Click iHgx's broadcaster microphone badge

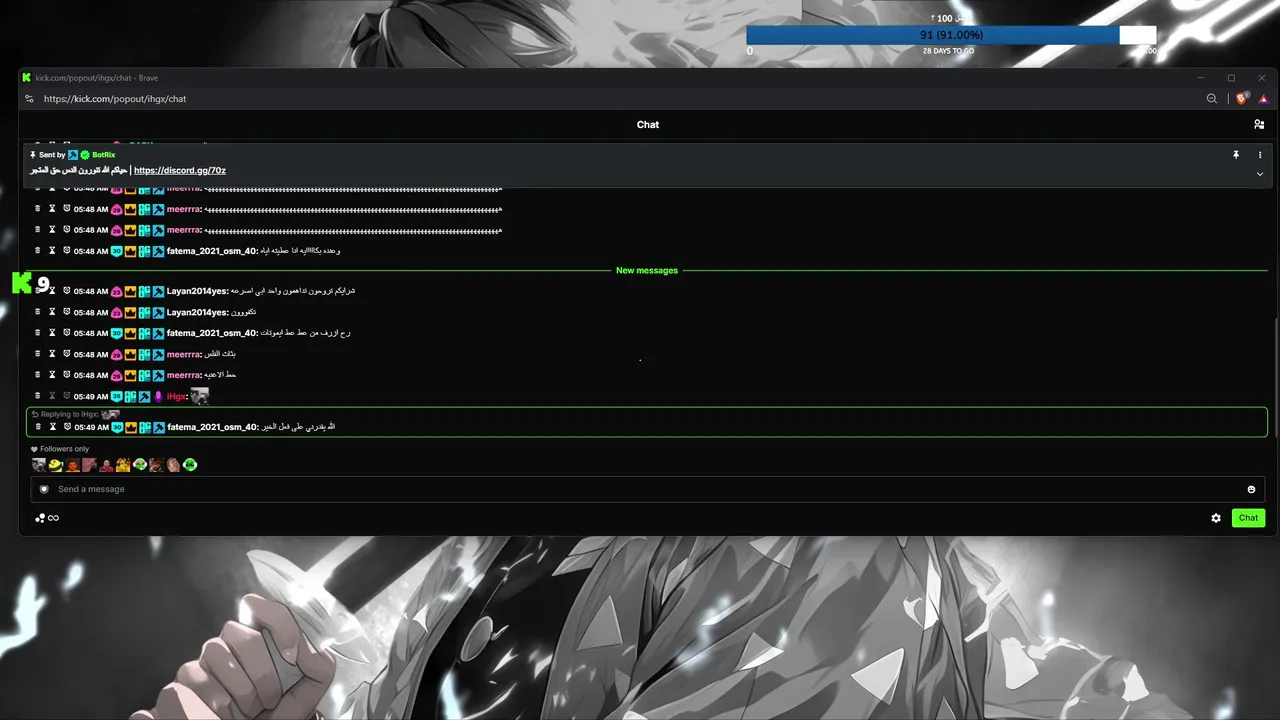coord(158,397)
